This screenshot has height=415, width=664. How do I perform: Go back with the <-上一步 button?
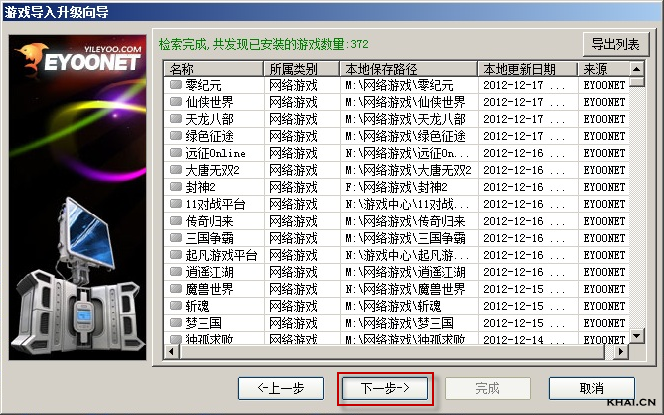pyautogui.click(x=281, y=387)
